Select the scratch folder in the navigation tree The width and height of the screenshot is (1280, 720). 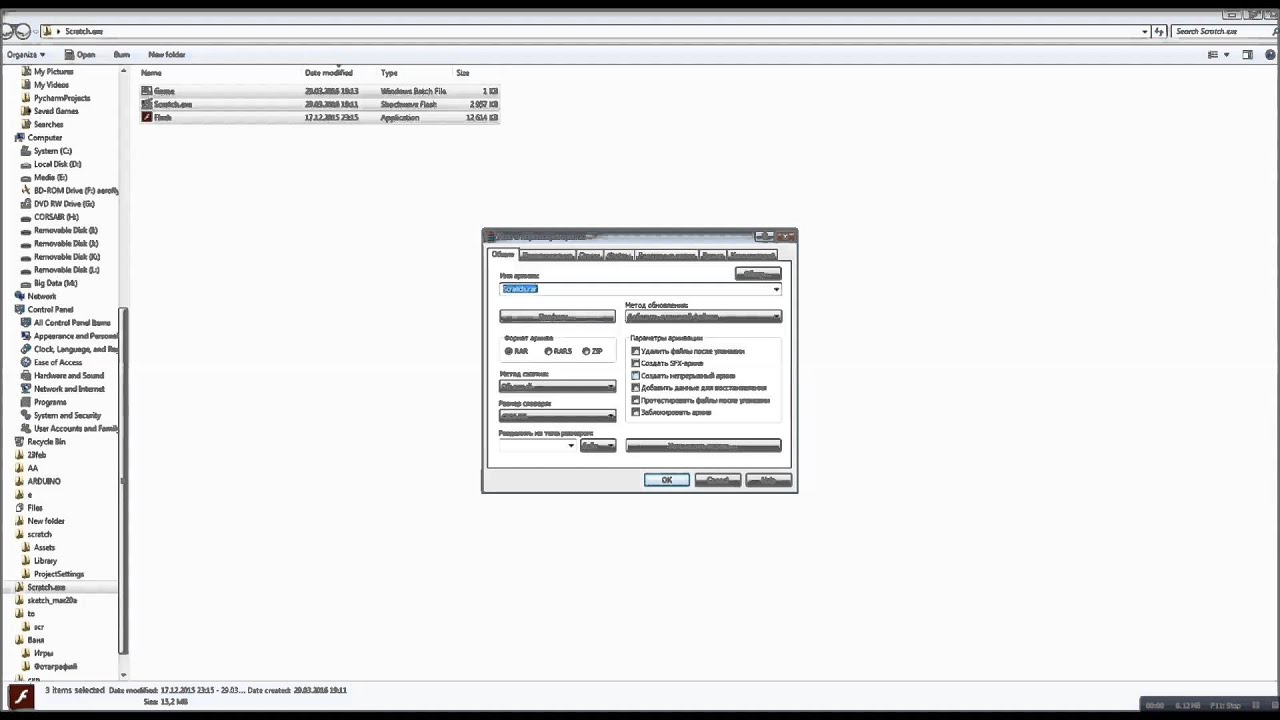40,534
